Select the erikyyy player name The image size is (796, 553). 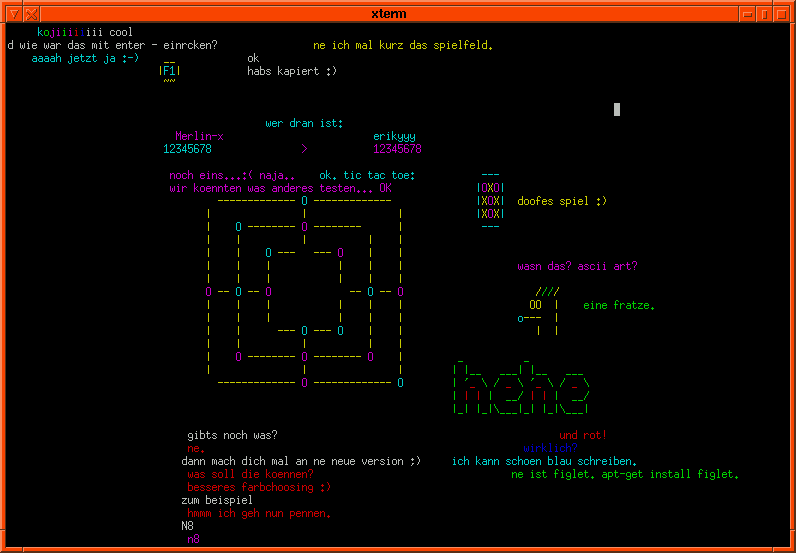(394, 136)
